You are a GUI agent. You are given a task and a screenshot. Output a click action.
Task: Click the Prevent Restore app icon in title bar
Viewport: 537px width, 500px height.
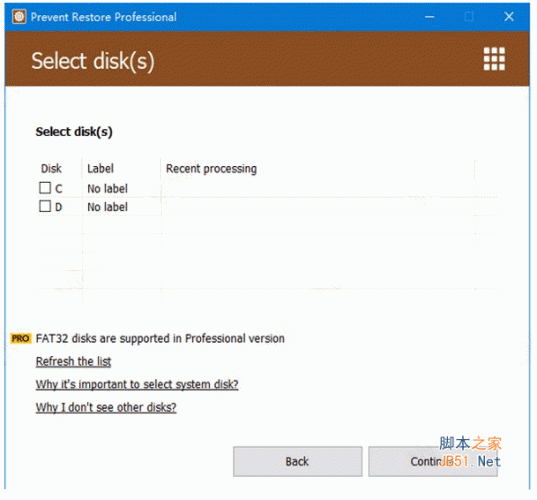[19, 16]
